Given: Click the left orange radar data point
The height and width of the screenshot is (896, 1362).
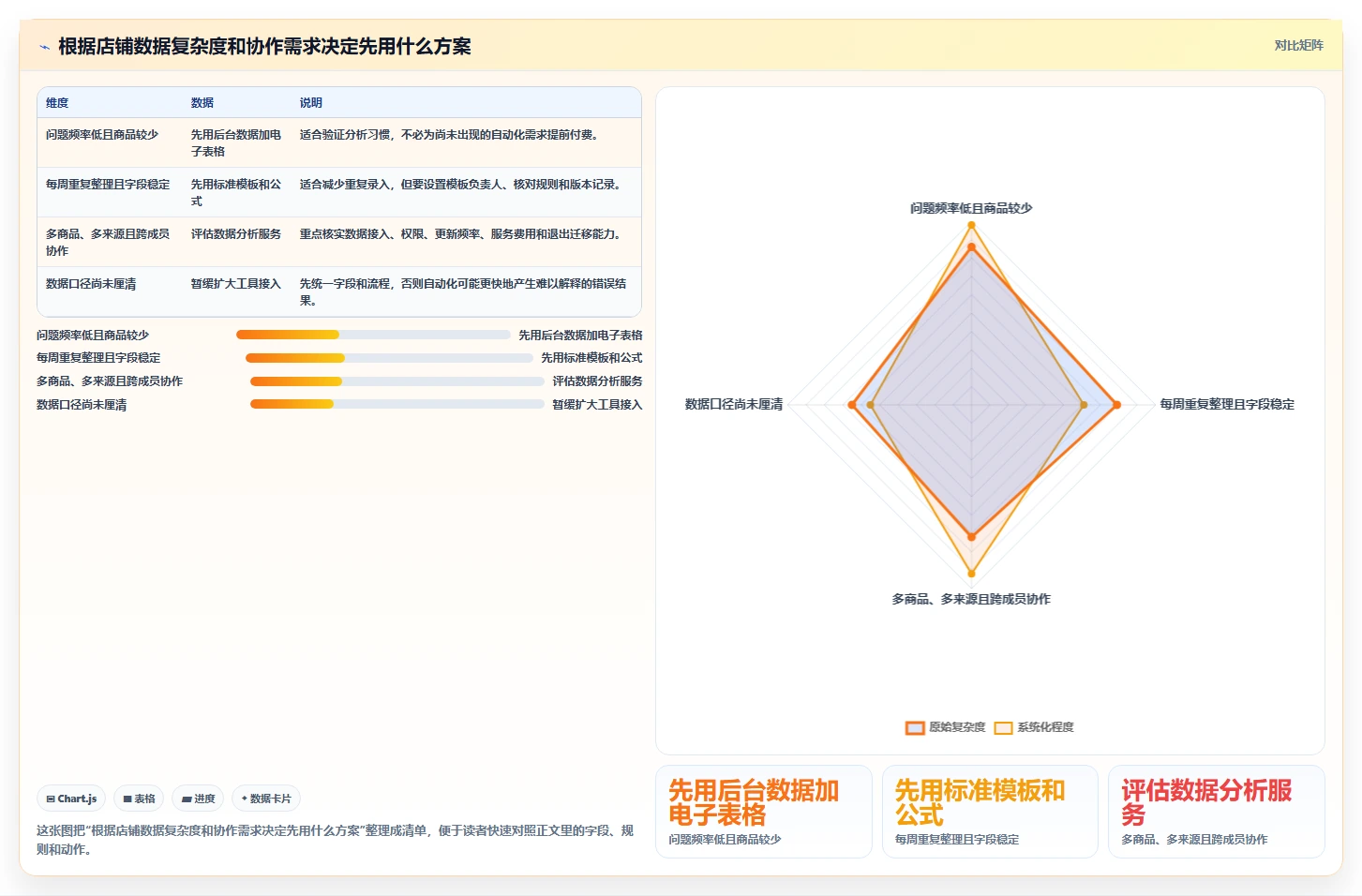Looking at the screenshot, I should click(852, 405).
